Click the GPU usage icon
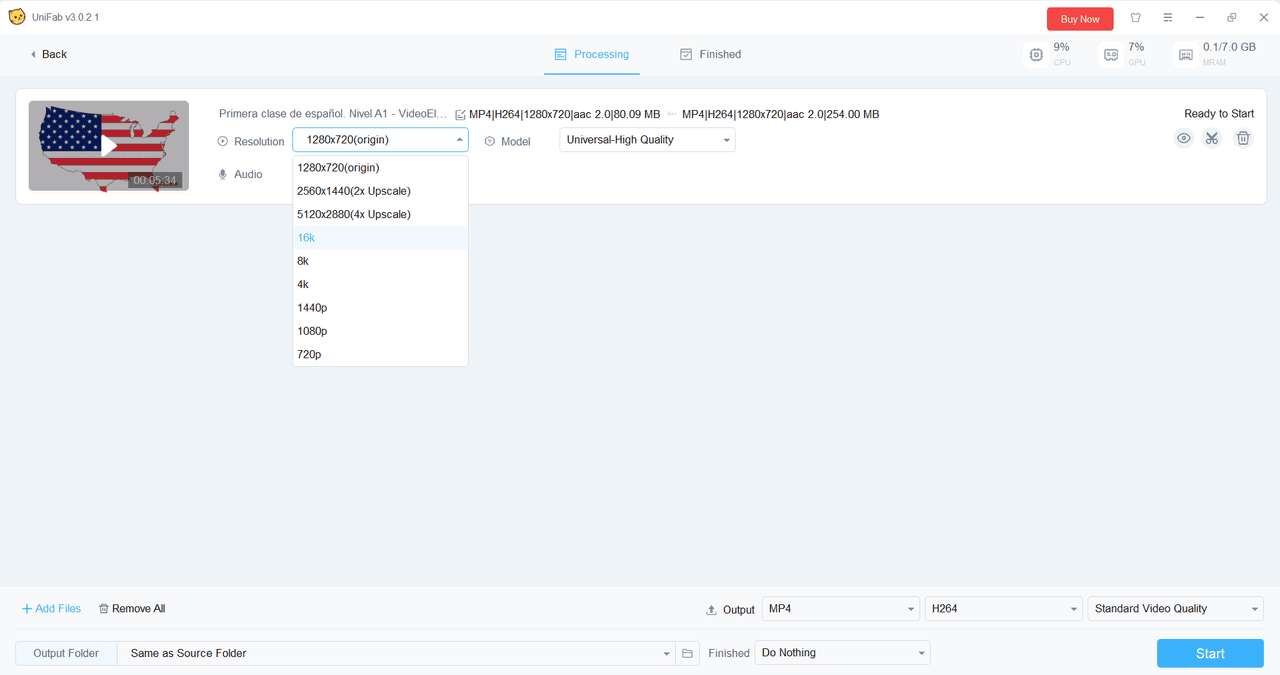 coord(1111,55)
